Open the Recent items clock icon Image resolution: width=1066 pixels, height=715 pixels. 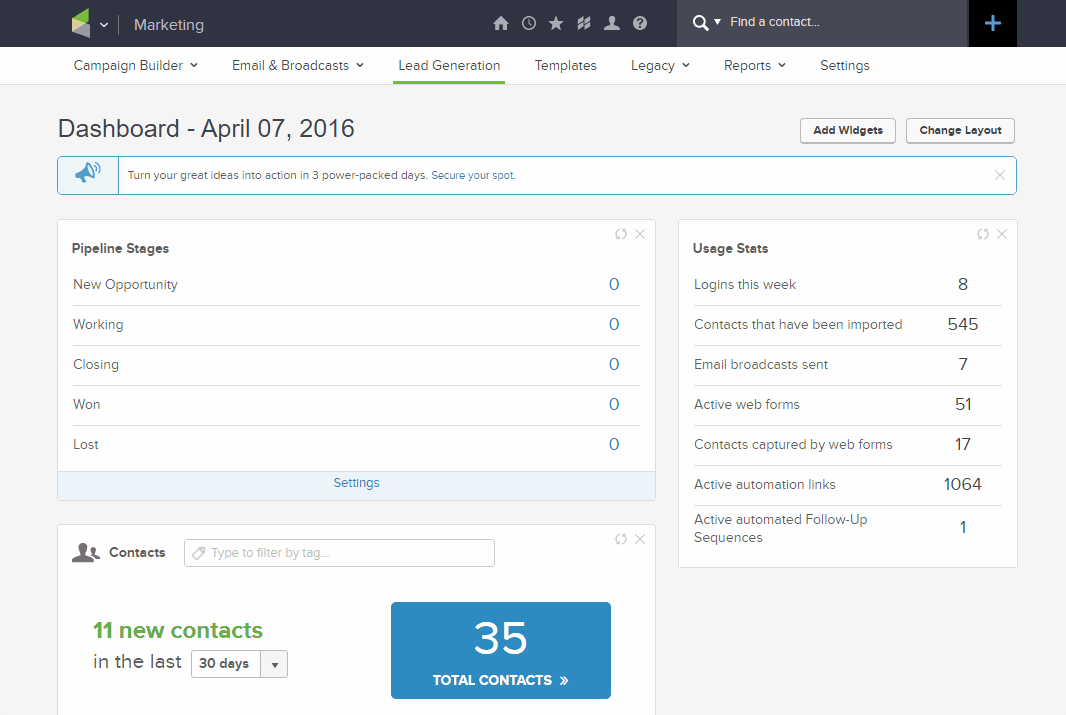(x=529, y=24)
